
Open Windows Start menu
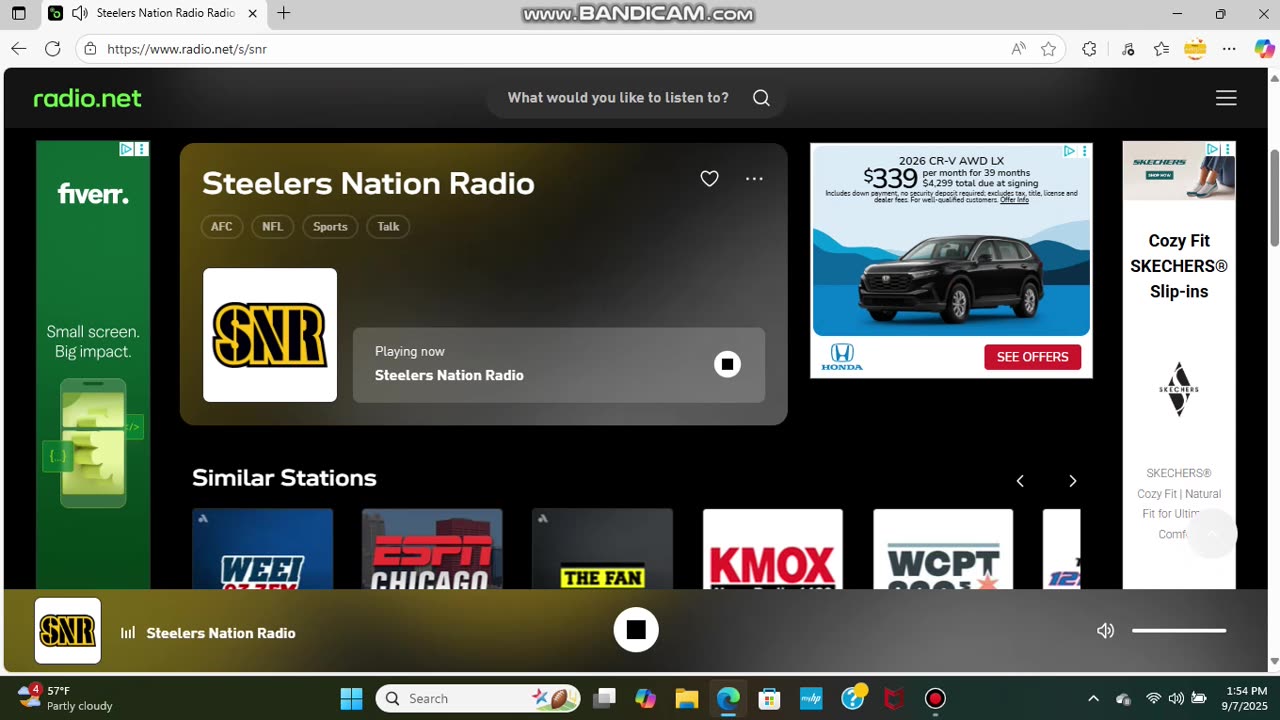point(351,698)
